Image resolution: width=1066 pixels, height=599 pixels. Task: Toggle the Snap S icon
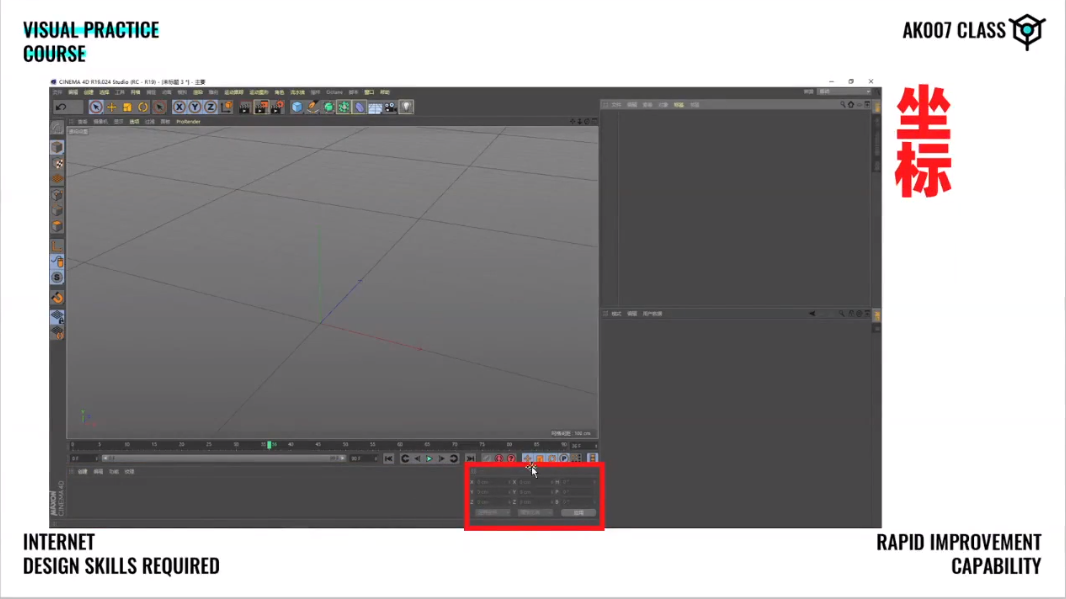point(58,277)
